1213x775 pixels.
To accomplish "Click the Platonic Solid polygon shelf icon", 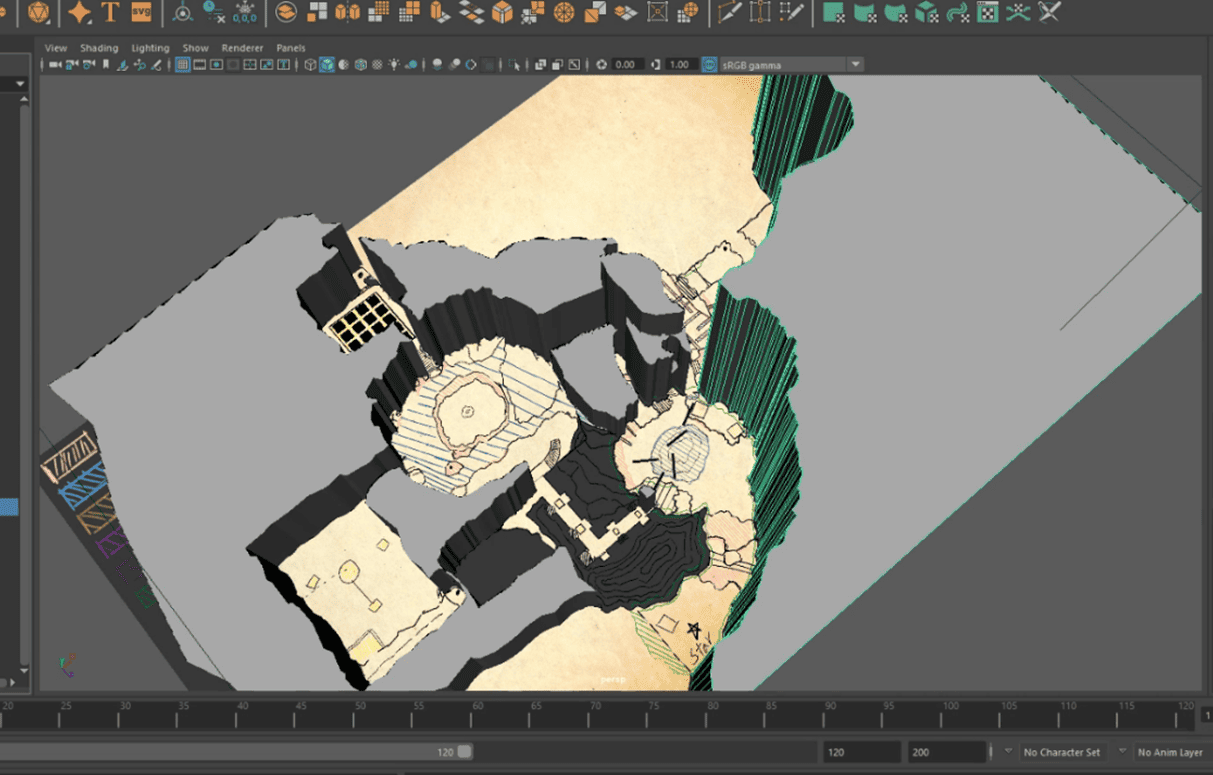I will 38,13.
